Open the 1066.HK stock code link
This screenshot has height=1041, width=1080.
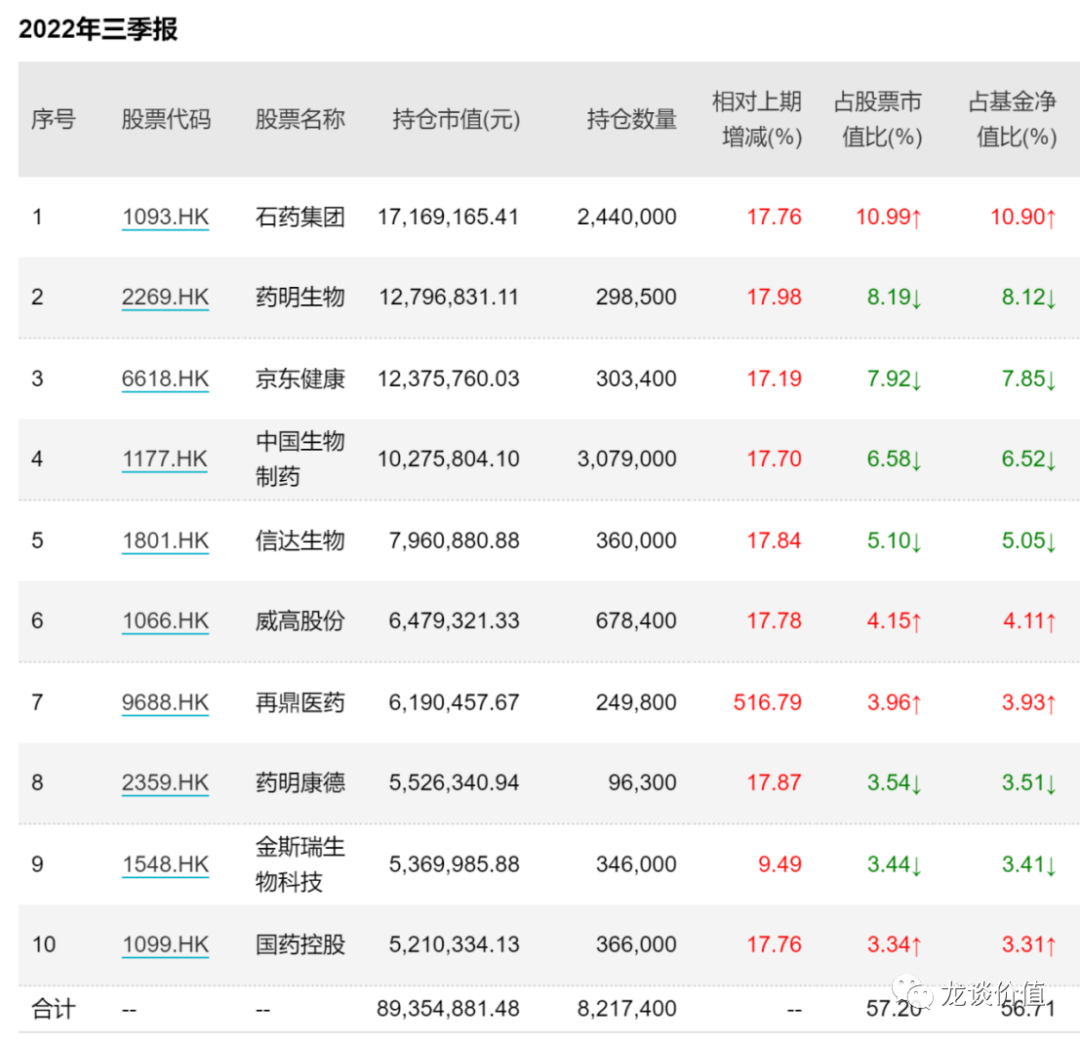click(165, 621)
